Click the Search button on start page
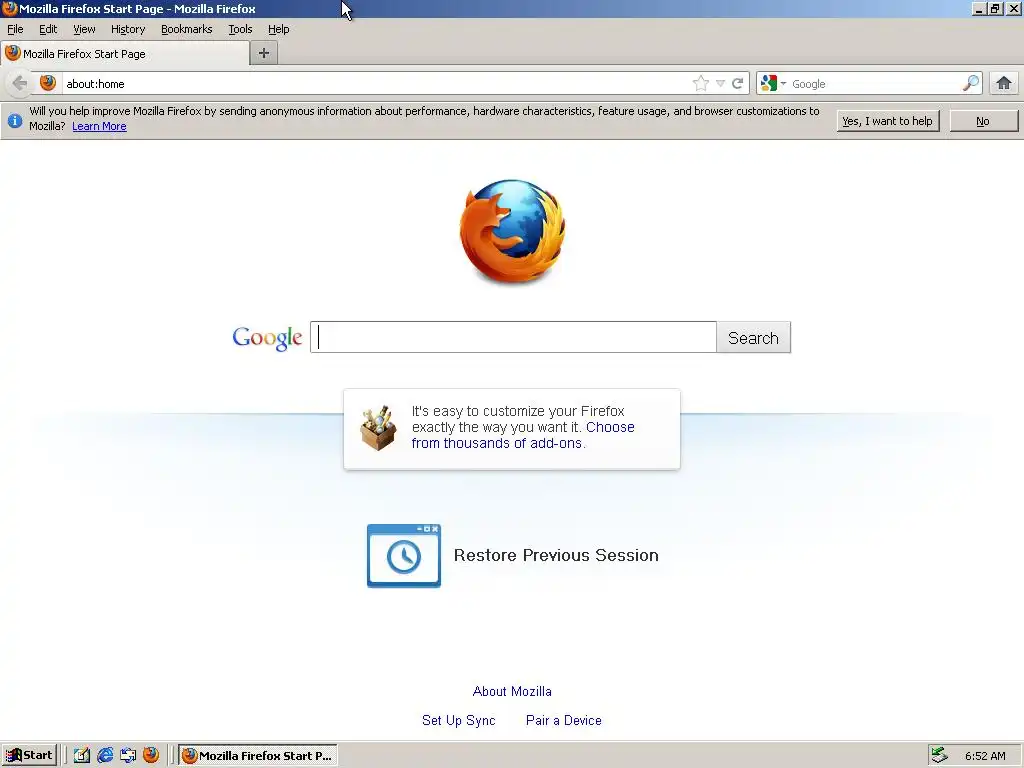The height and width of the screenshot is (768, 1024). point(754,337)
